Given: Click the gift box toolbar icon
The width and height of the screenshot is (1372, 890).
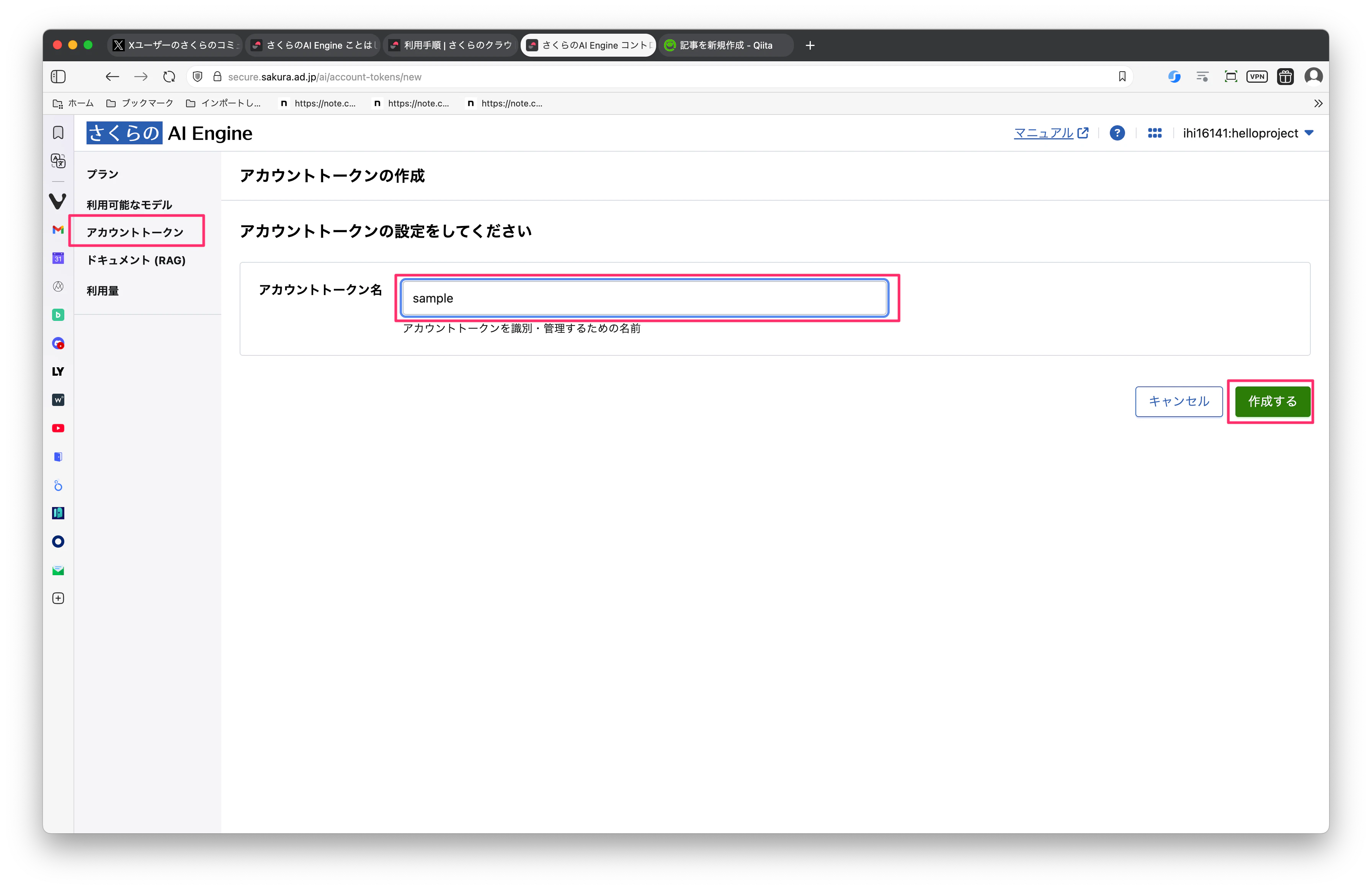Looking at the screenshot, I should (x=1285, y=76).
